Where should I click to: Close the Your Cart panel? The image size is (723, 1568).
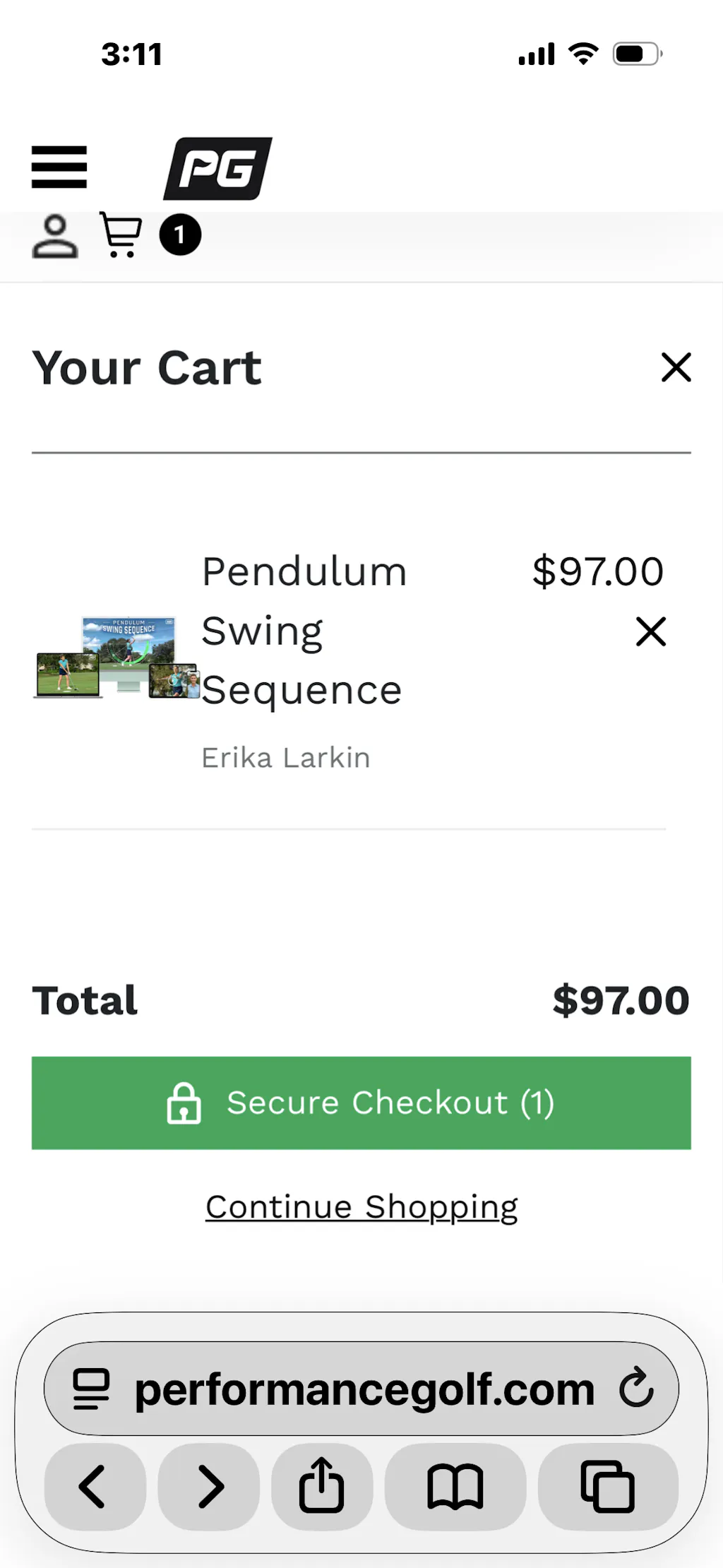click(x=676, y=367)
